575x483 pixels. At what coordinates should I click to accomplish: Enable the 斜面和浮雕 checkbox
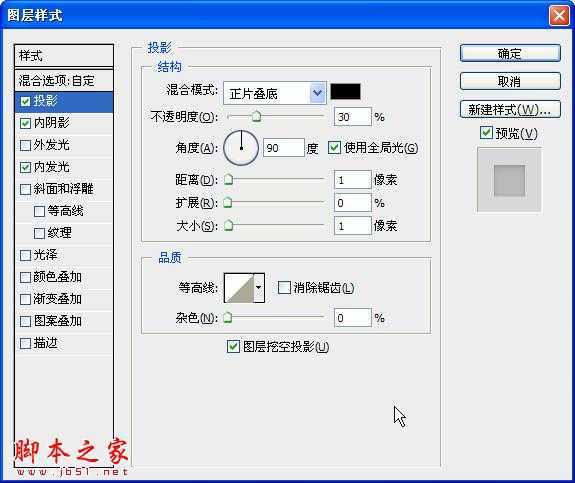tap(25, 189)
